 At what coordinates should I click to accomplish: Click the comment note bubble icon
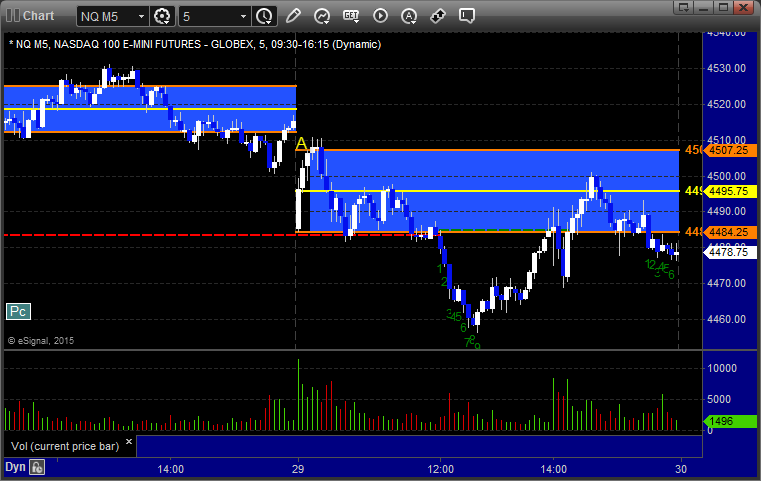(466, 16)
